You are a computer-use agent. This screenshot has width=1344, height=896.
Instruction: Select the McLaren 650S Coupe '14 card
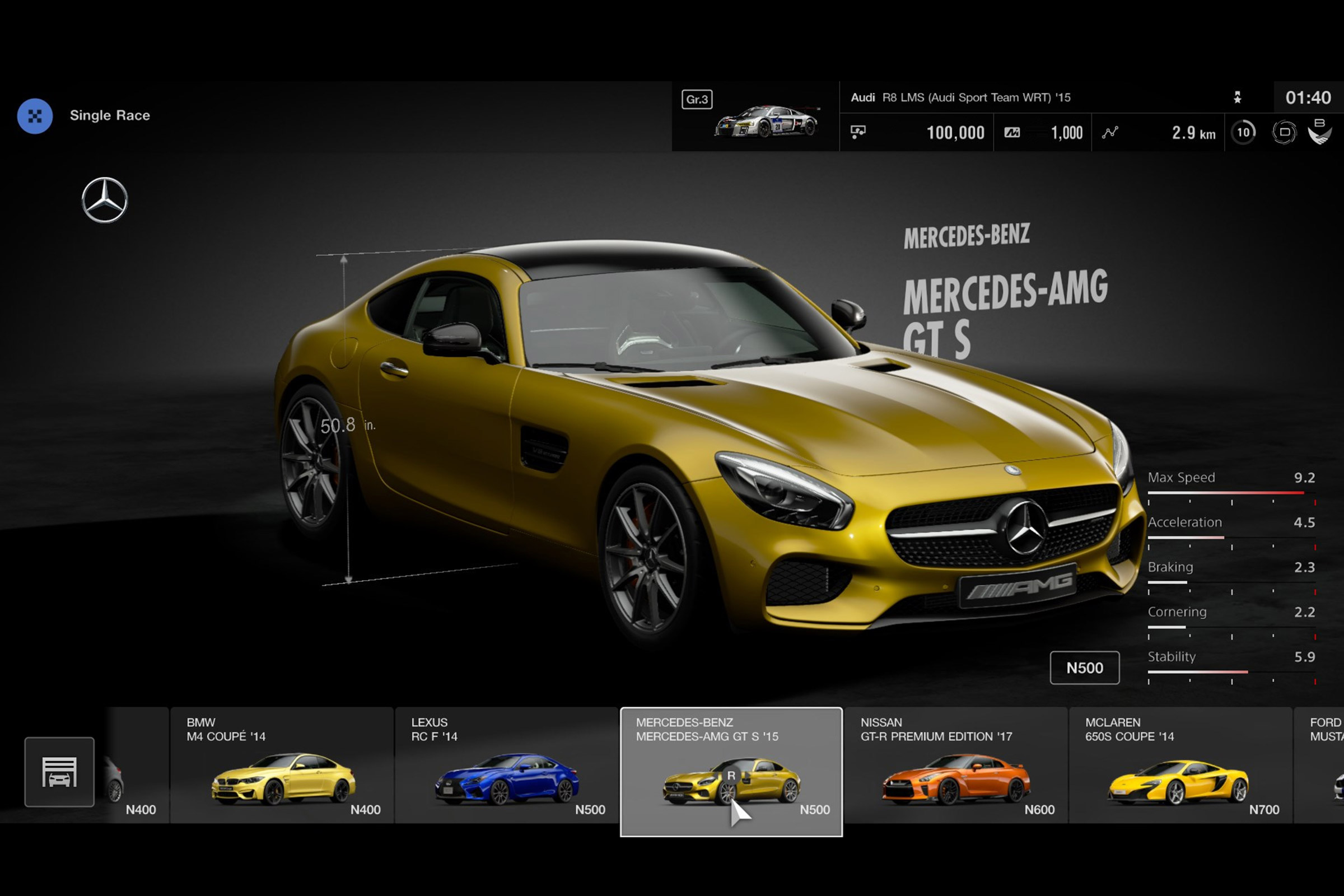pos(1180,765)
